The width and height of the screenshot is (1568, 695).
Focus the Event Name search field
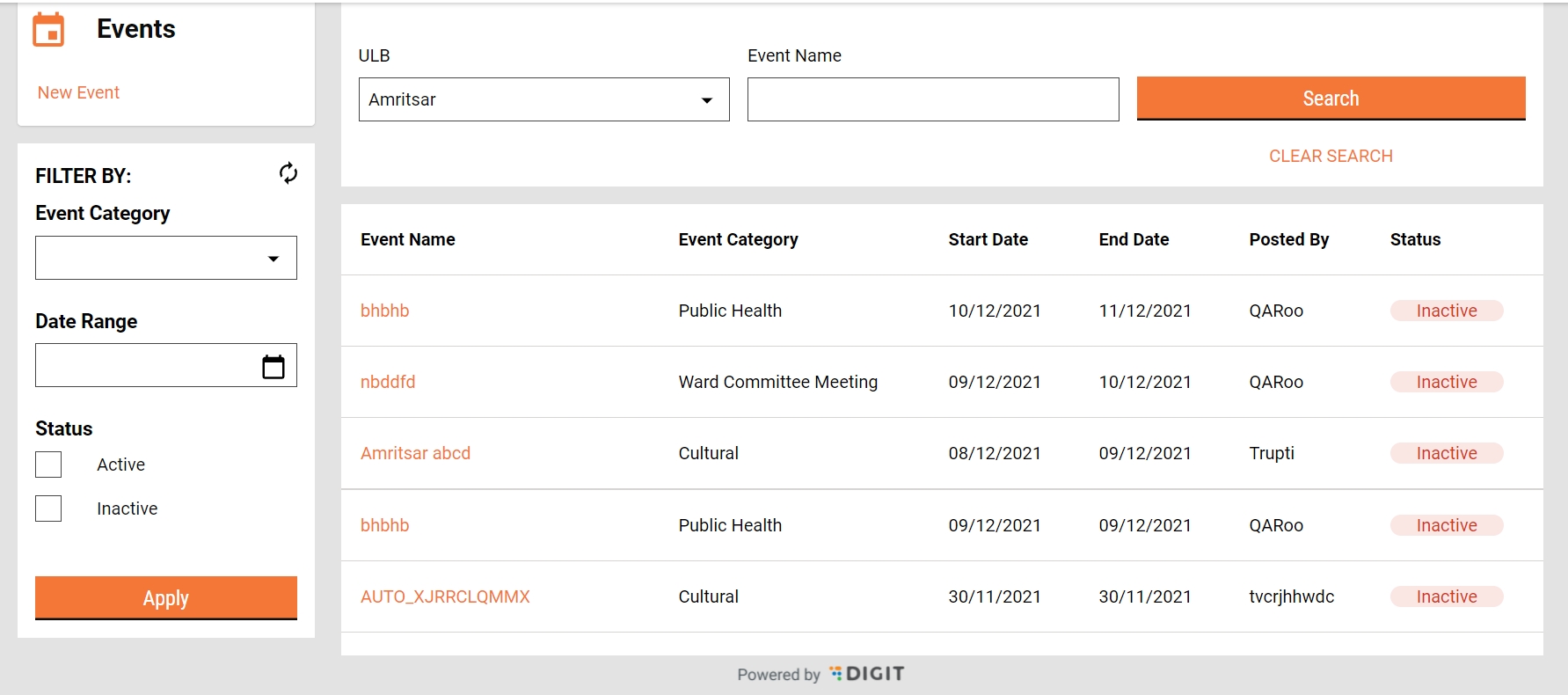click(932, 99)
